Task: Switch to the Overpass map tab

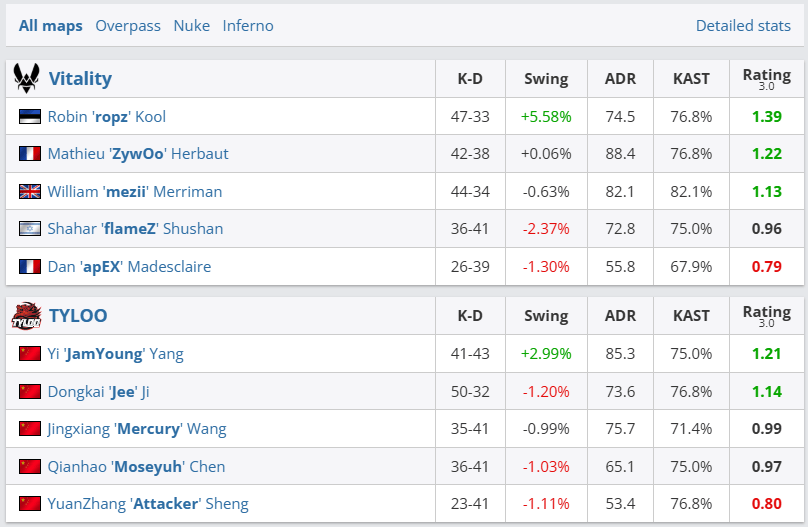Action: pyautogui.click(x=128, y=26)
